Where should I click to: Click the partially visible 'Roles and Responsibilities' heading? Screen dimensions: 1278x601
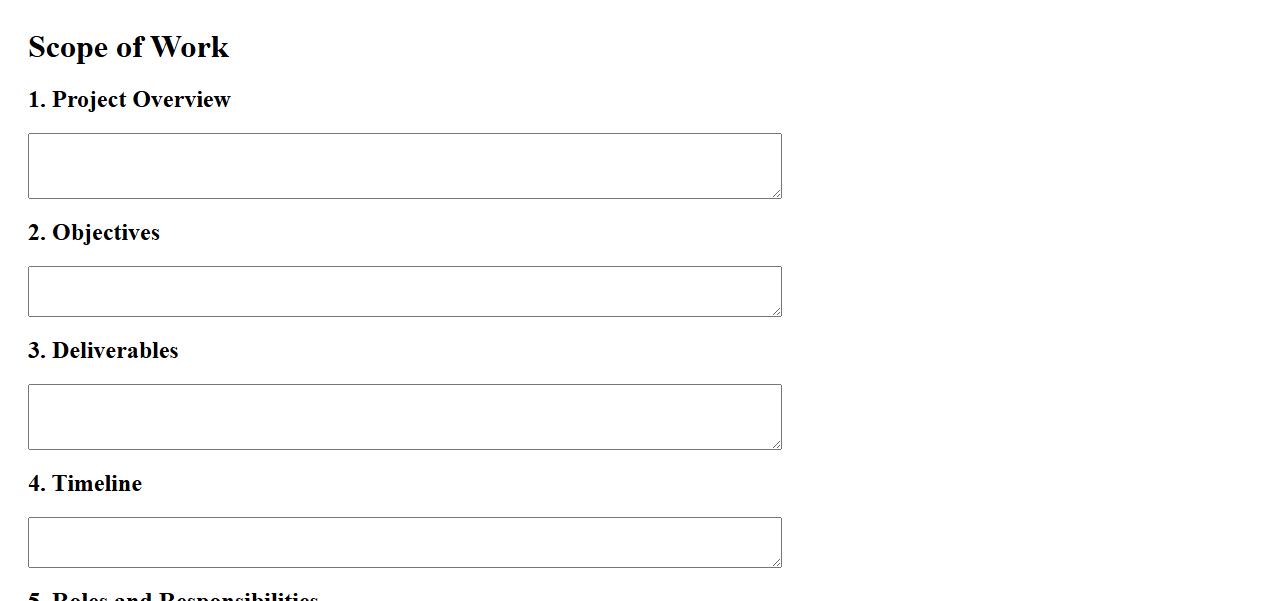tap(173, 596)
